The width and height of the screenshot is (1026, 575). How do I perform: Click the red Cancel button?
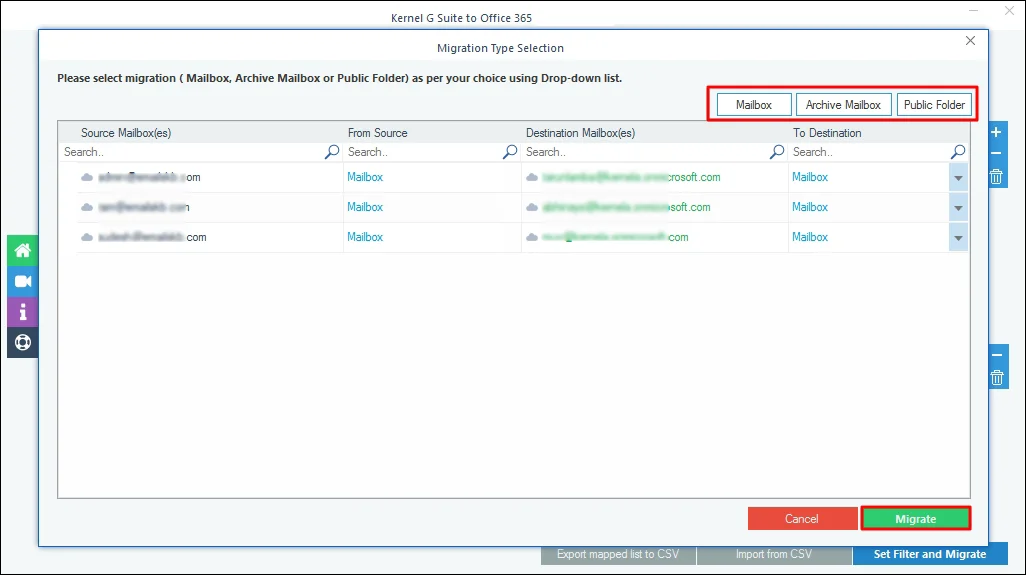coord(802,519)
